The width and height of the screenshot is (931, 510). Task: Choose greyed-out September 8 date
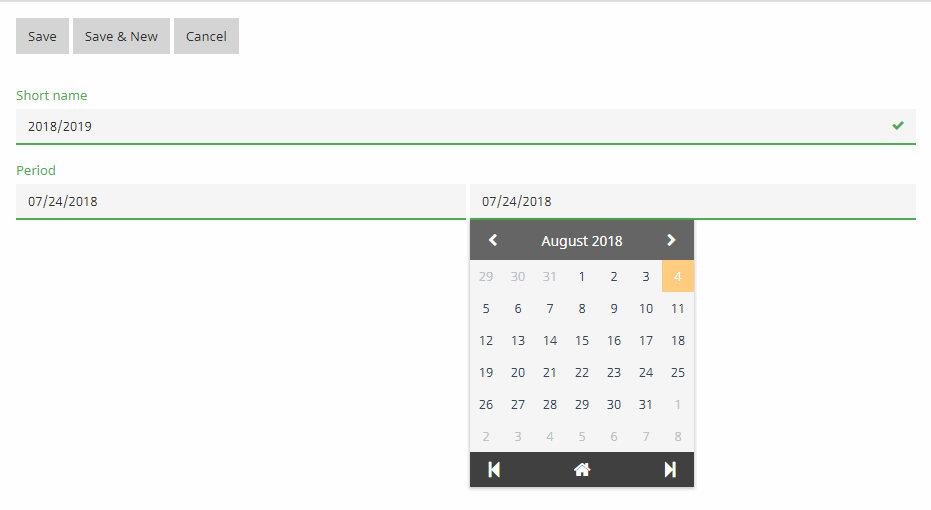click(677, 436)
